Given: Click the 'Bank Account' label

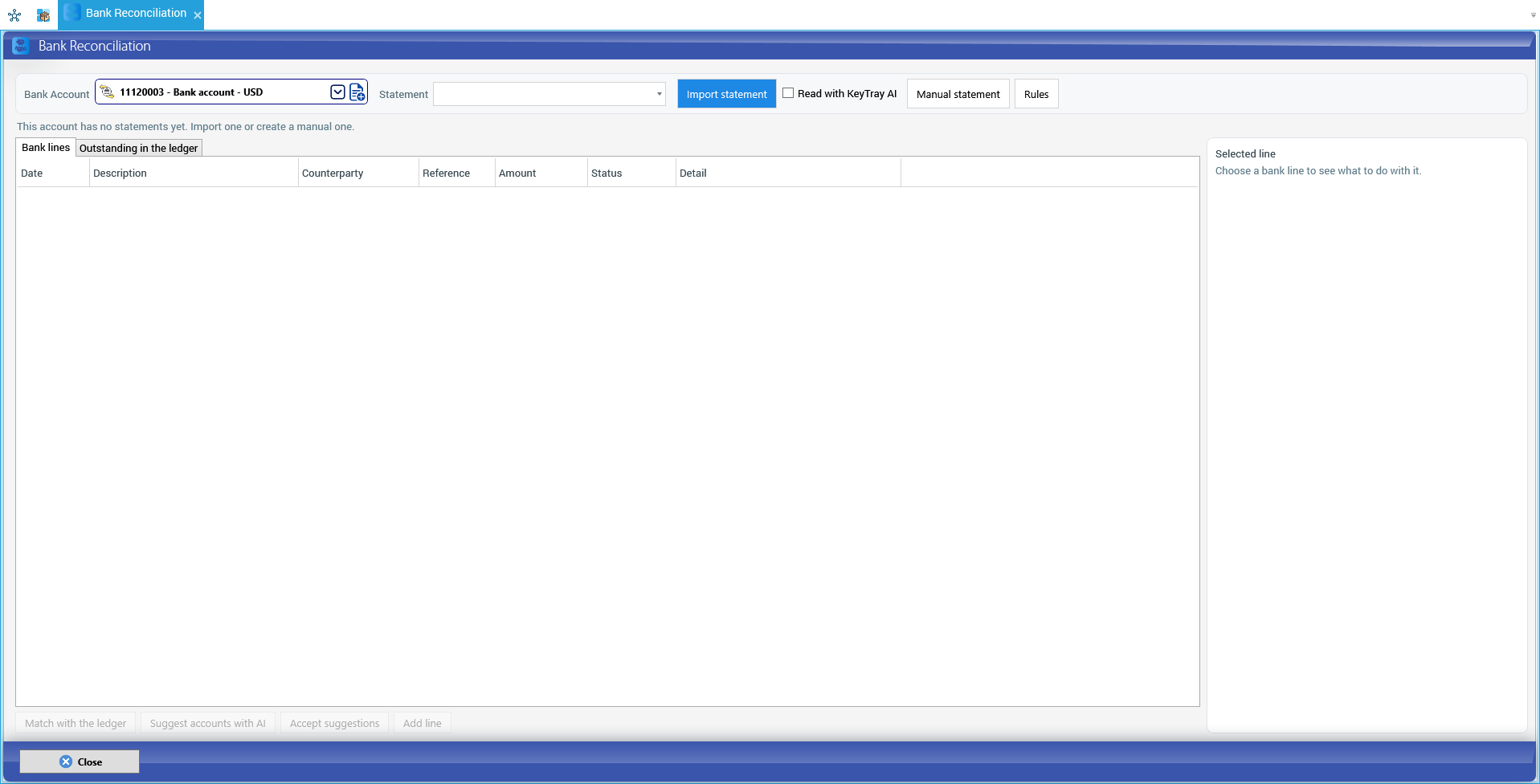Looking at the screenshot, I should coord(56,94).
